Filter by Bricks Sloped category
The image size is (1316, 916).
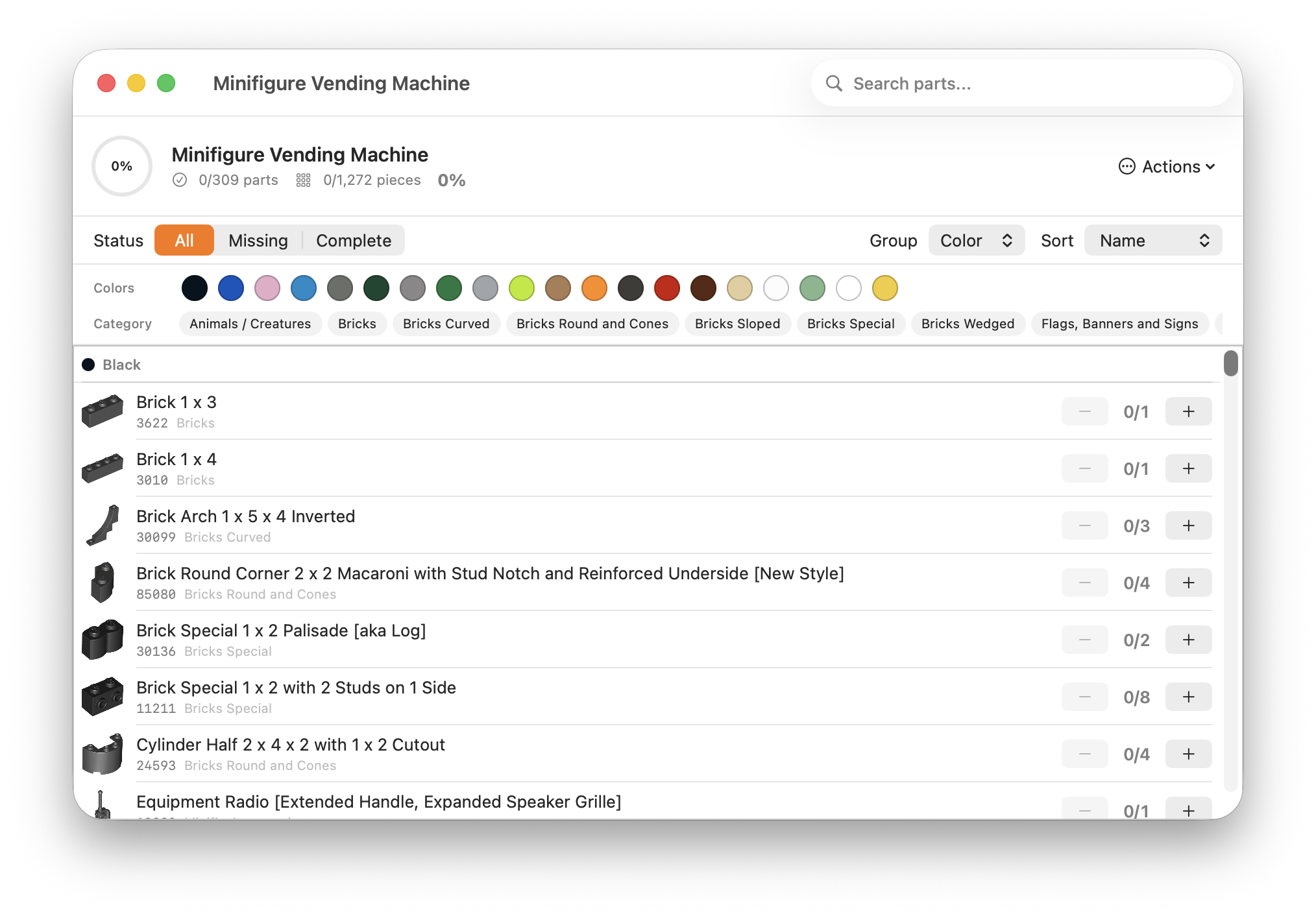tap(737, 324)
